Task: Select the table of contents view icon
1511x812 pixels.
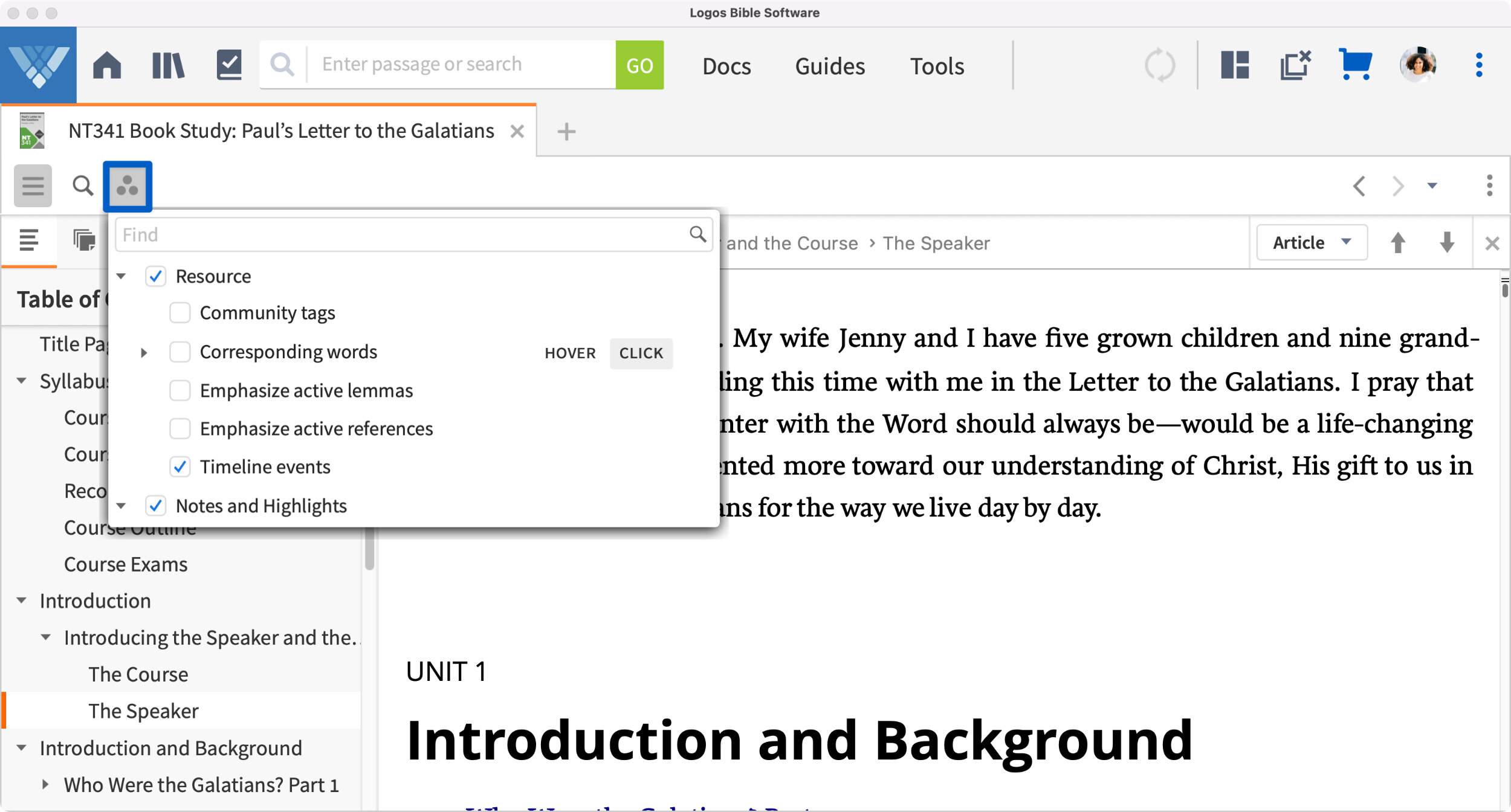Action: [29, 240]
